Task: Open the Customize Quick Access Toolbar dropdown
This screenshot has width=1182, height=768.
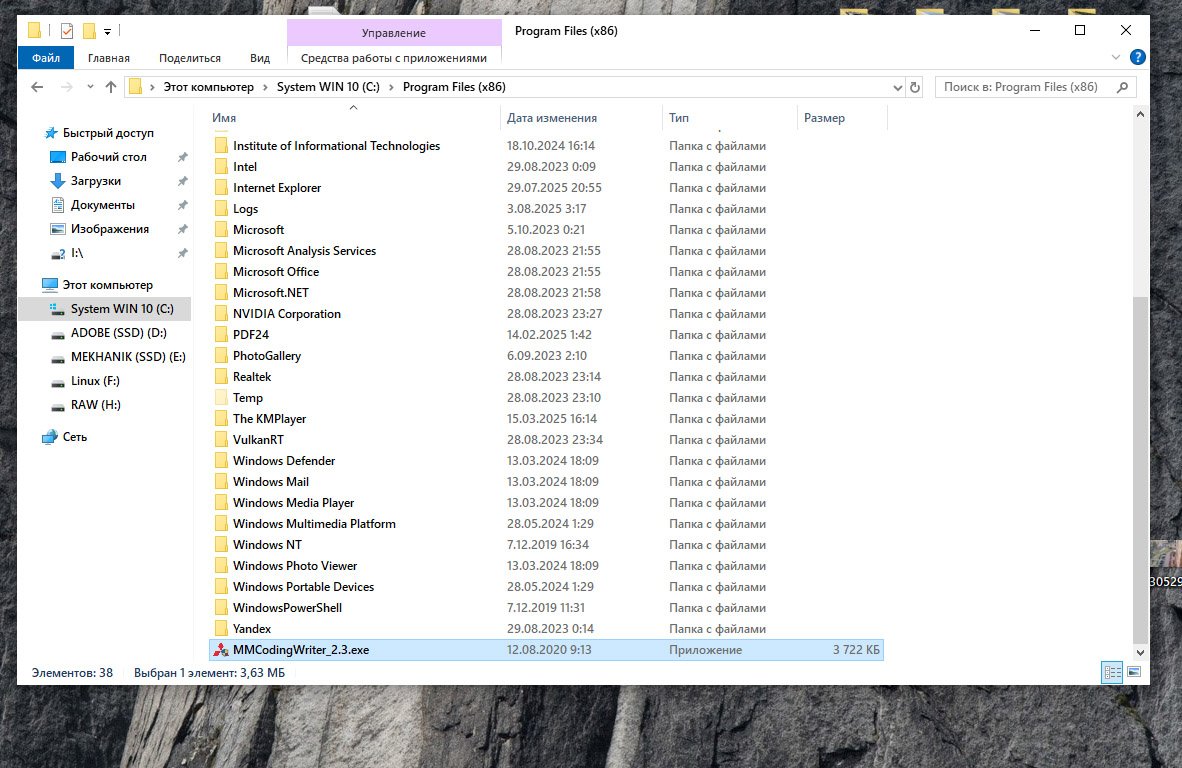Action: [108, 32]
